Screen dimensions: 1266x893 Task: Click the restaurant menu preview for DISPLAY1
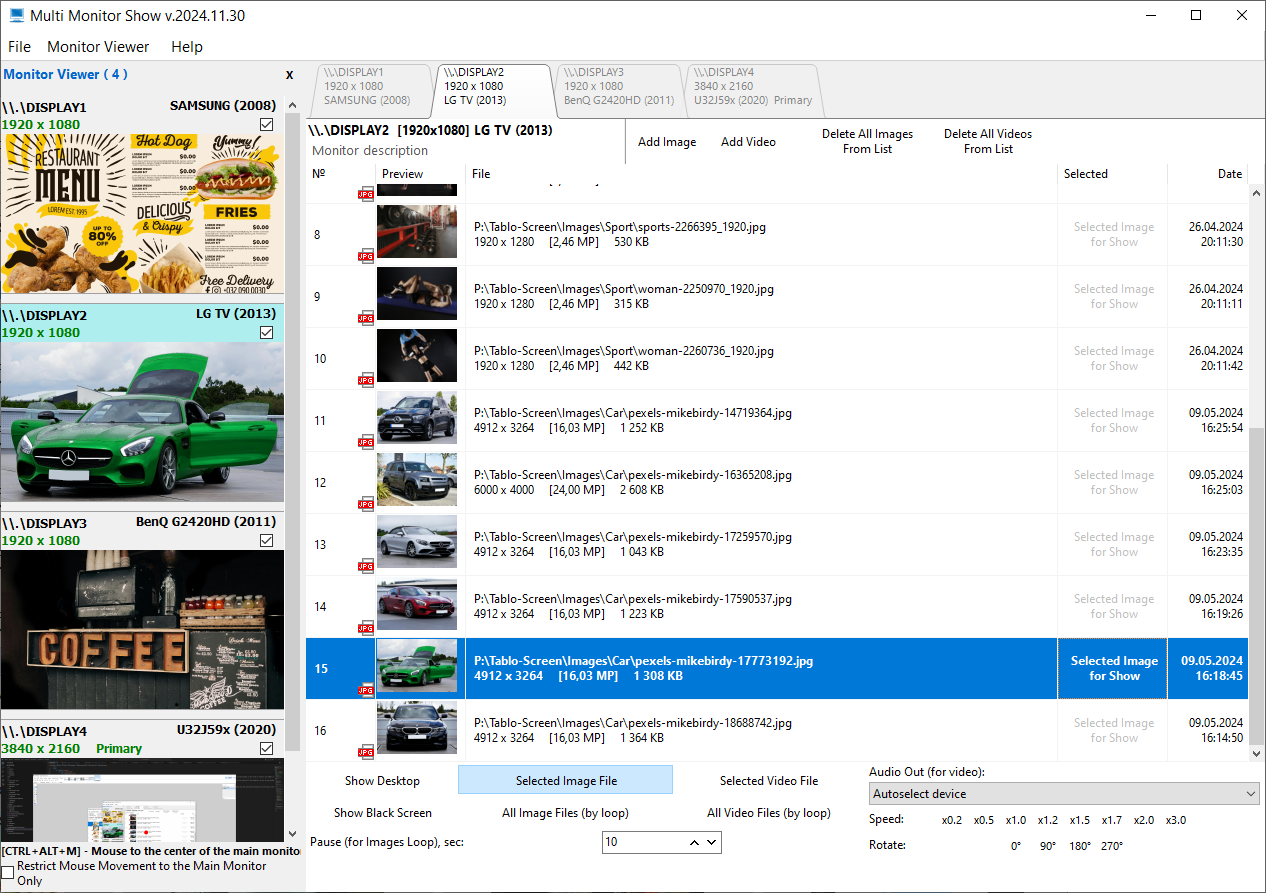[142, 213]
